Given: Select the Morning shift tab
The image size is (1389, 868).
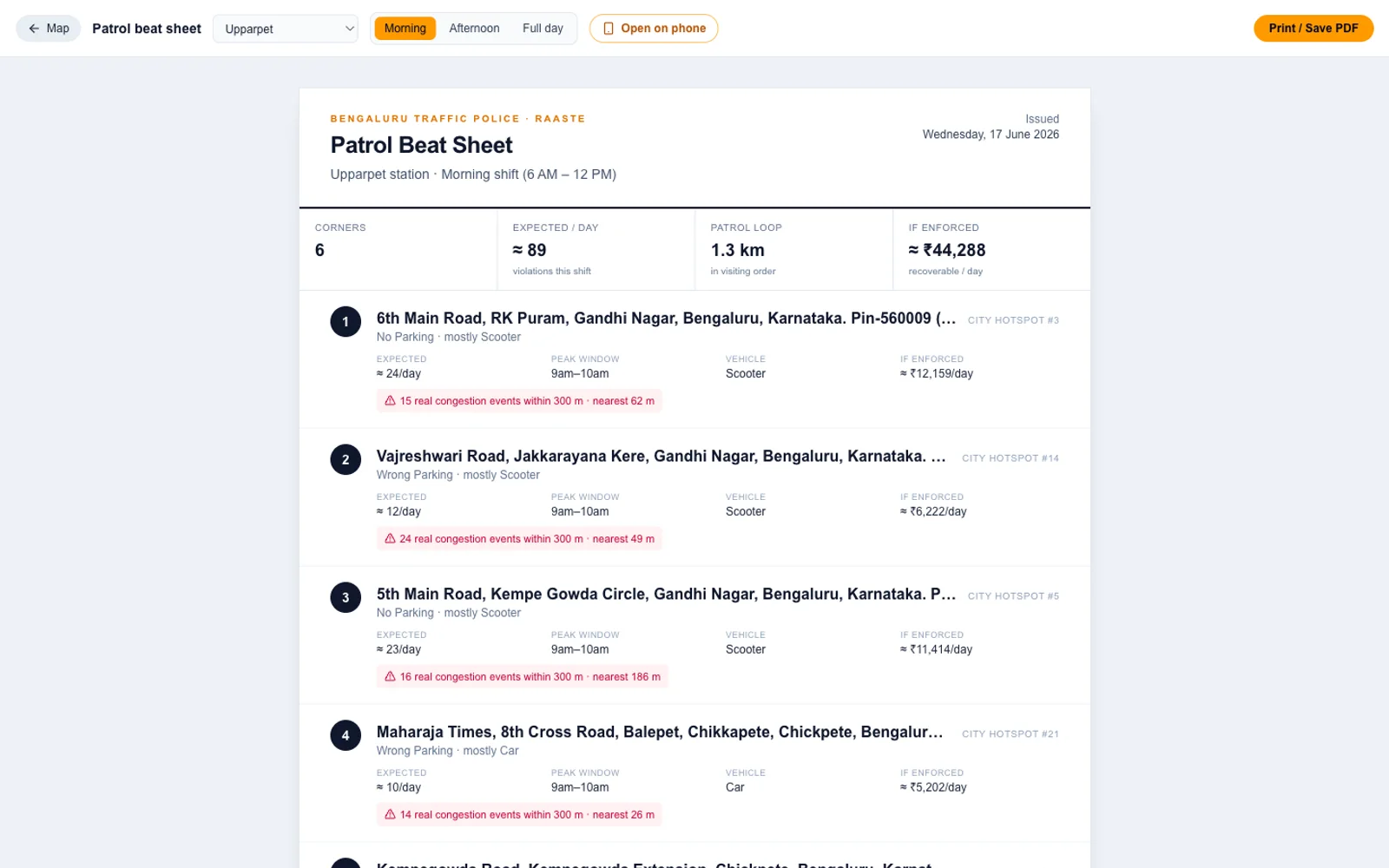Looking at the screenshot, I should click(405, 29).
